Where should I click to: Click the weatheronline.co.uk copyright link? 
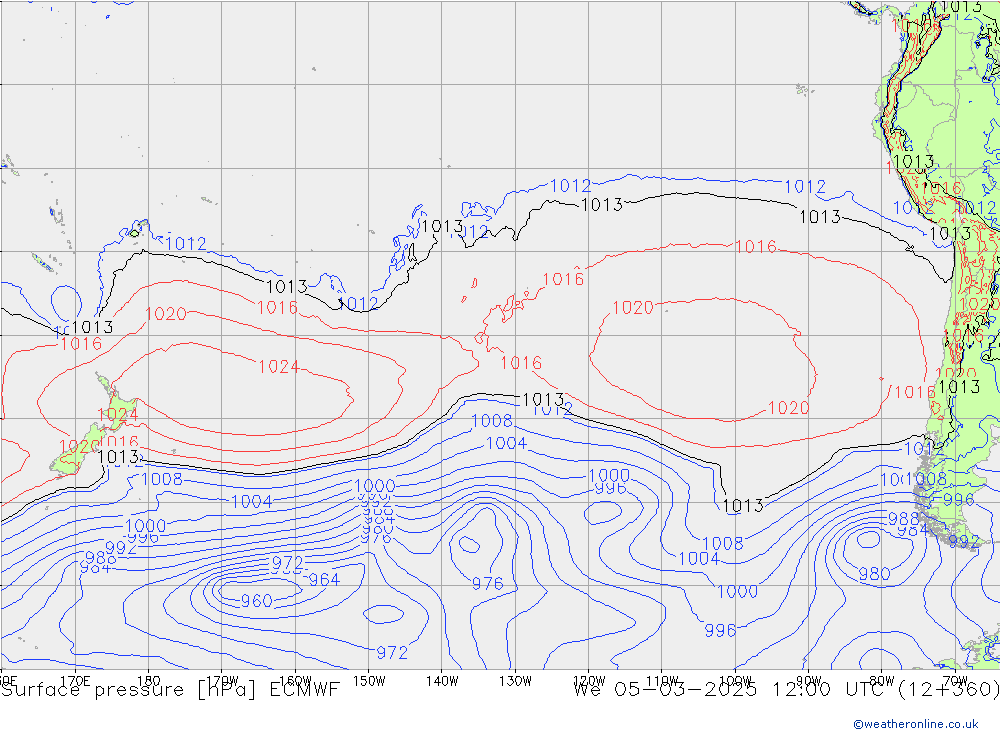(x=916, y=723)
